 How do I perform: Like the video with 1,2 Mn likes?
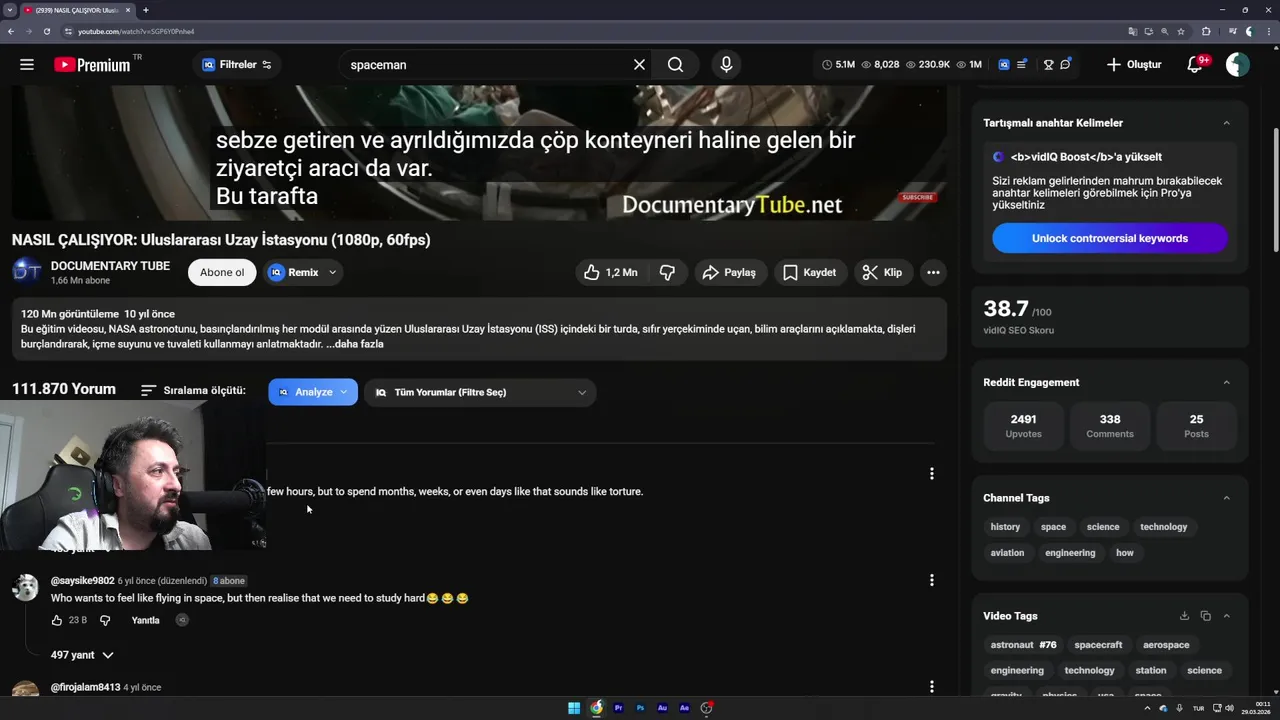pyautogui.click(x=610, y=272)
